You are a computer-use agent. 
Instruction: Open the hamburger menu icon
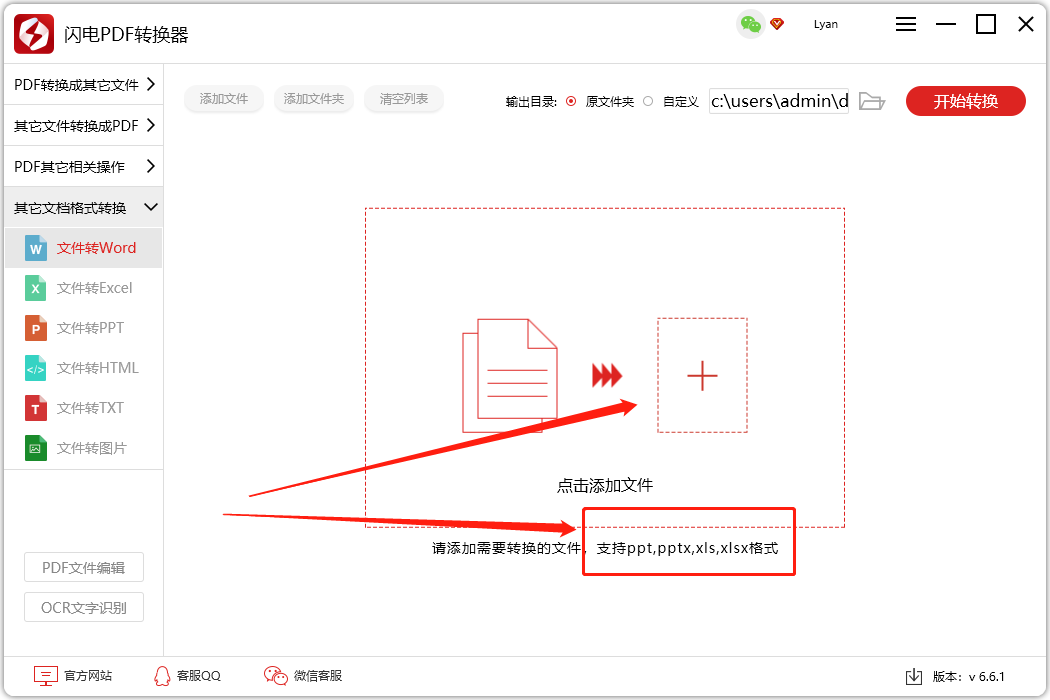pos(905,24)
